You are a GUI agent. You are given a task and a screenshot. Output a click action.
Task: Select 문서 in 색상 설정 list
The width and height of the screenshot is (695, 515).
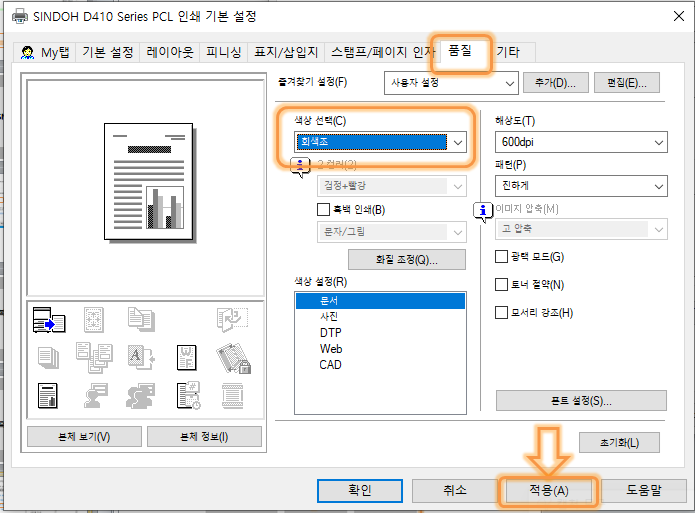[x=380, y=301]
